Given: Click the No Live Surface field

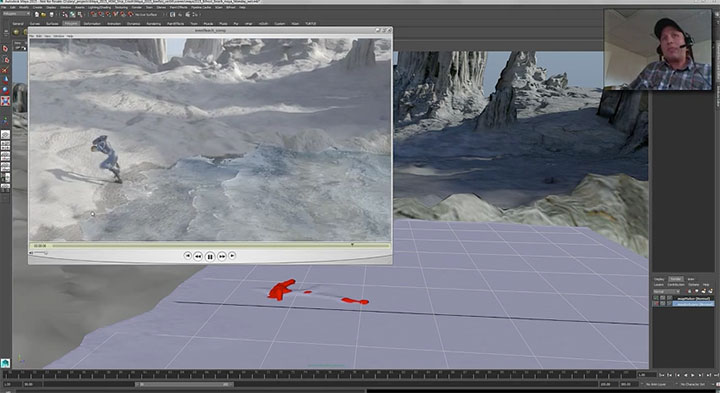Looking at the screenshot, I should pos(146,14).
